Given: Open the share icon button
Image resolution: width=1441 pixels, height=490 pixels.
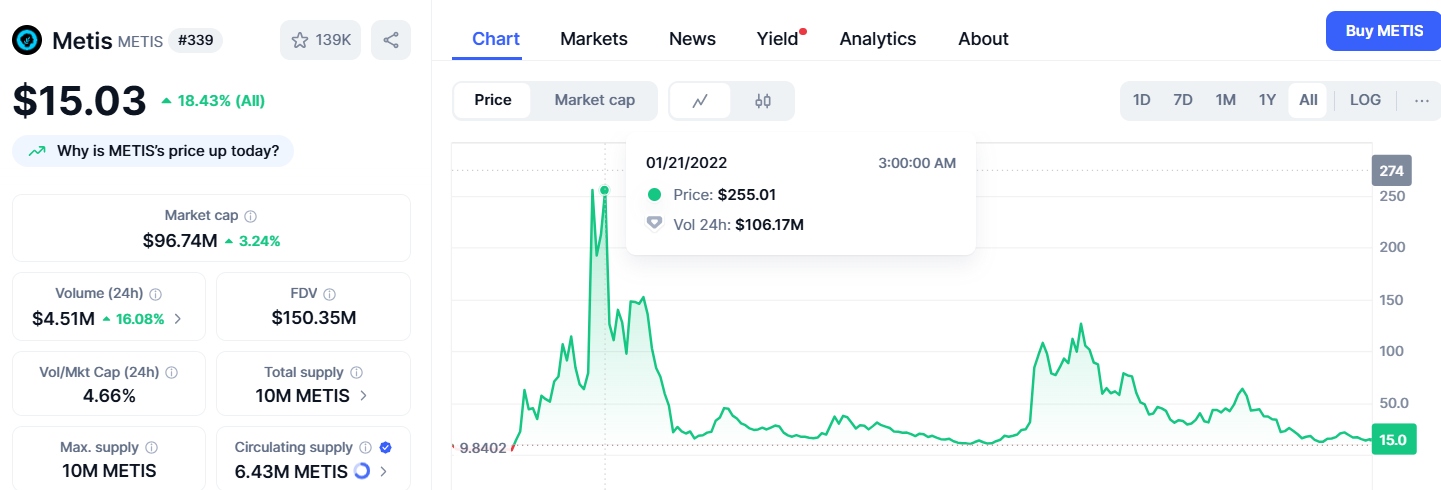Looking at the screenshot, I should tap(391, 40).
